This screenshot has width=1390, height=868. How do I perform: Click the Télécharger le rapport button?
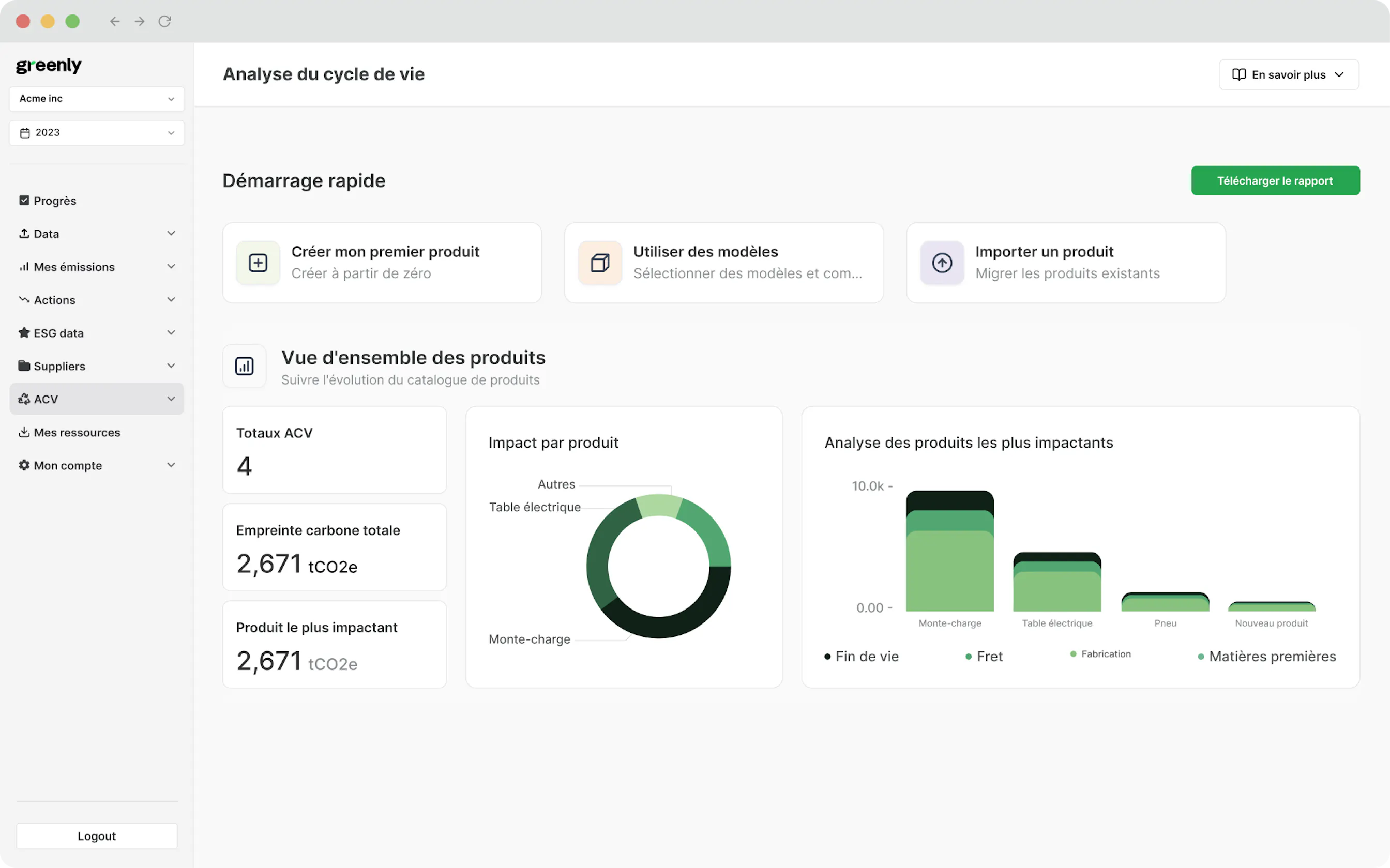coord(1275,181)
